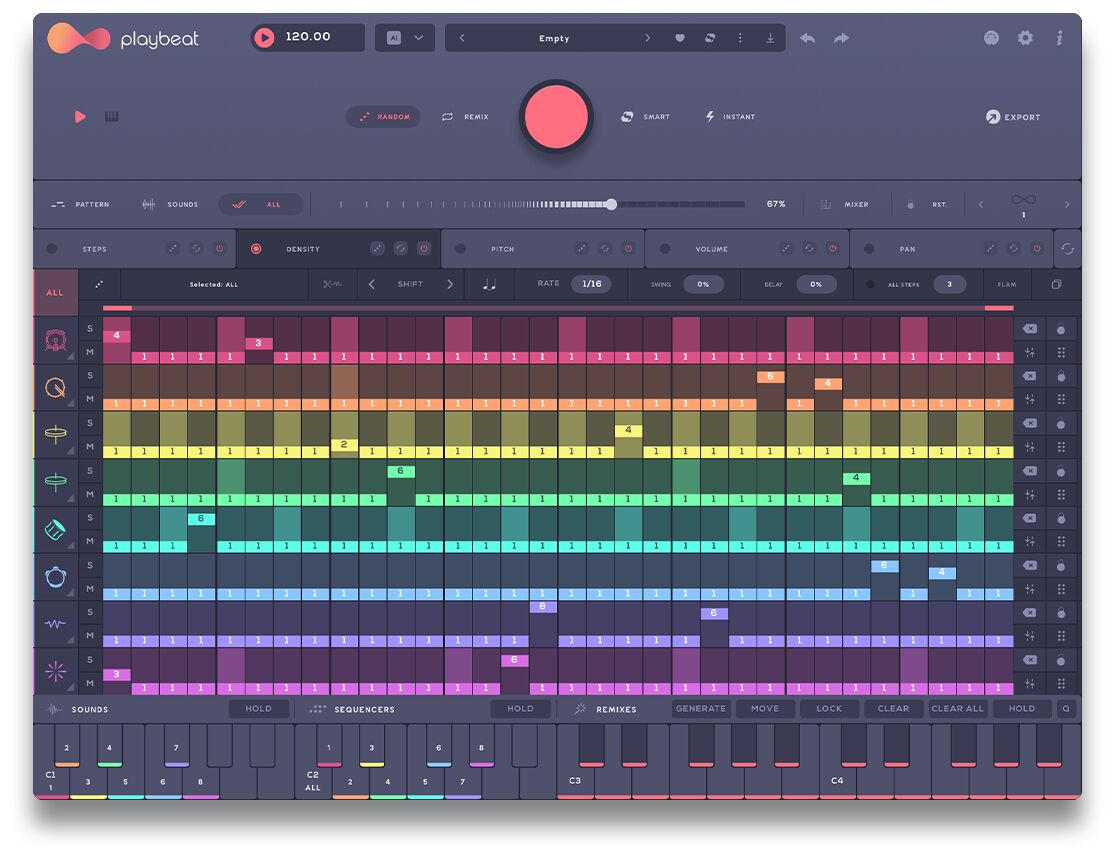Toggle the Steps power button
Image resolution: width=1114 pixels, height=850 pixels.
coord(220,249)
